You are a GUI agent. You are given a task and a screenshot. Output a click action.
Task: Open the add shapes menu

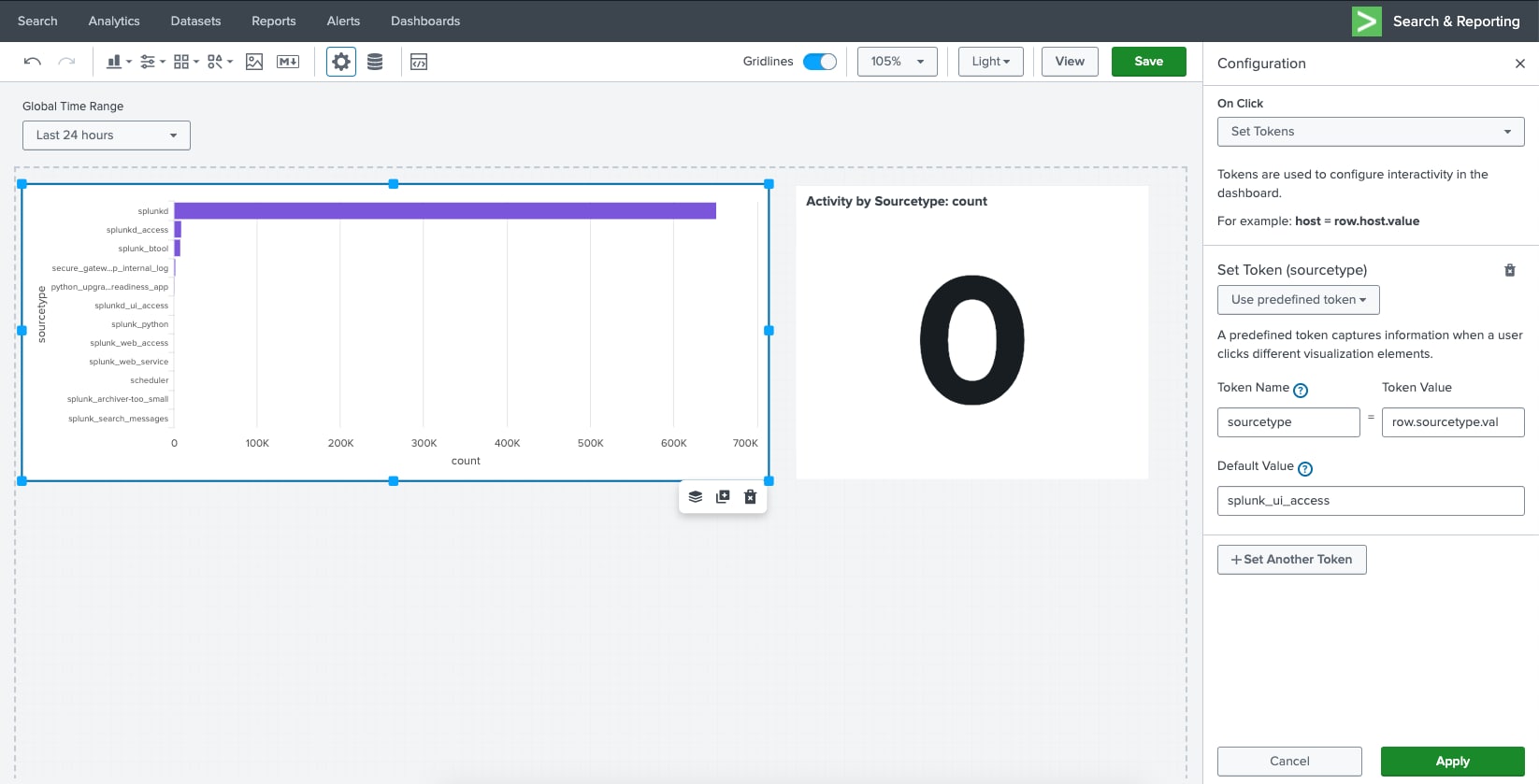(220, 62)
